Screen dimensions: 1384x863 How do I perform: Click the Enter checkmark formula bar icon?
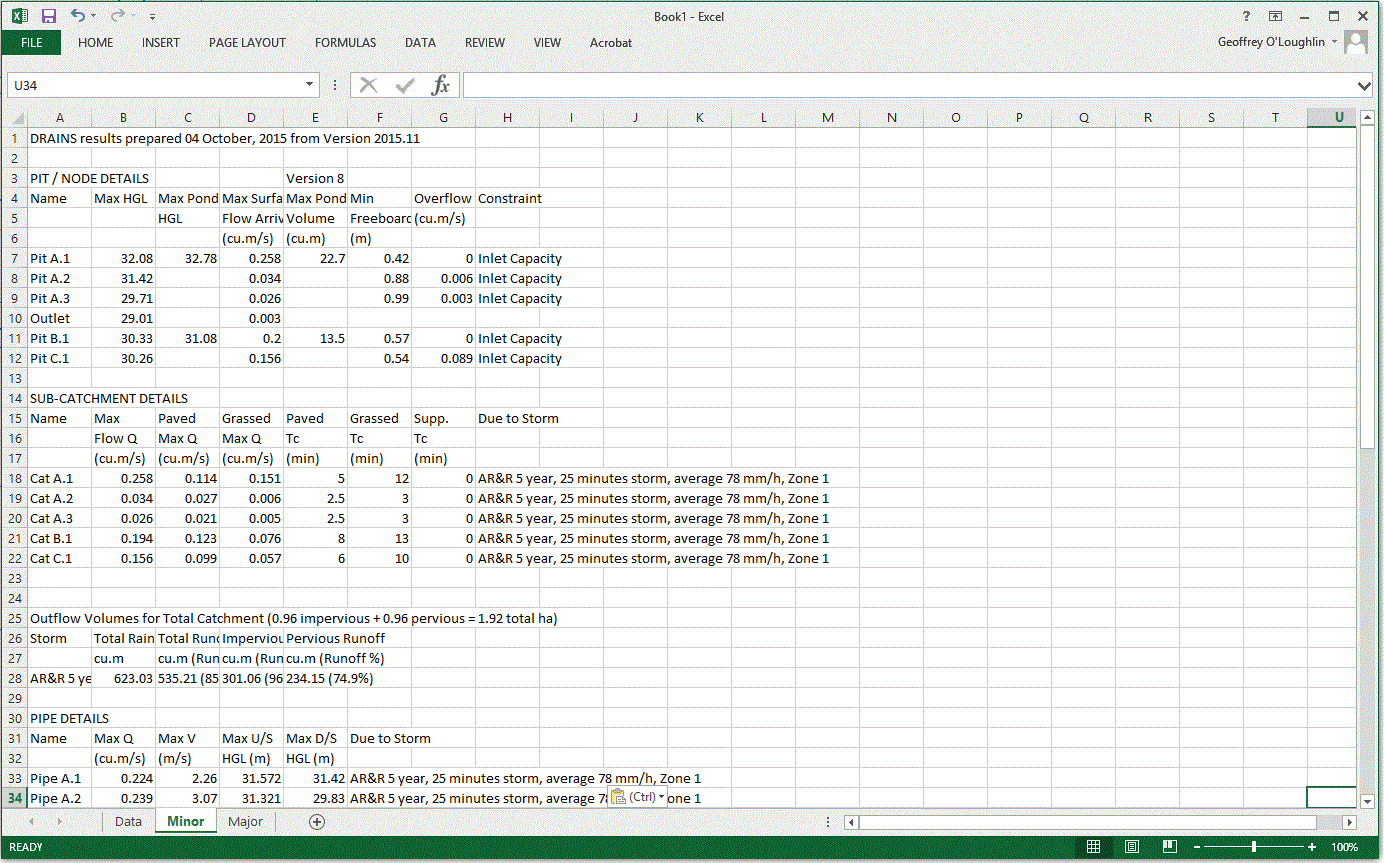(x=405, y=86)
